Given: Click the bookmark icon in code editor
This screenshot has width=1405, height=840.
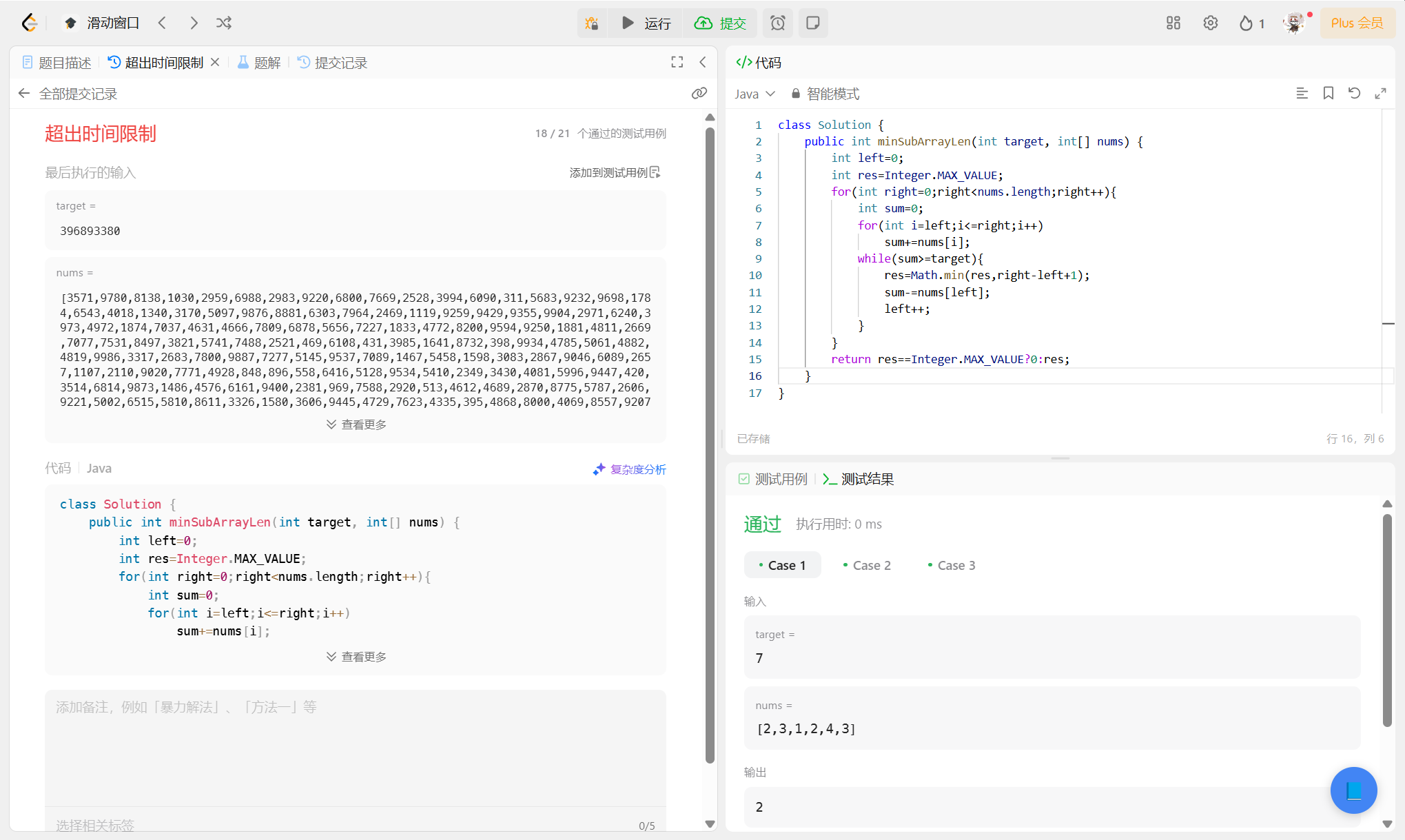Looking at the screenshot, I should [1328, 94].
